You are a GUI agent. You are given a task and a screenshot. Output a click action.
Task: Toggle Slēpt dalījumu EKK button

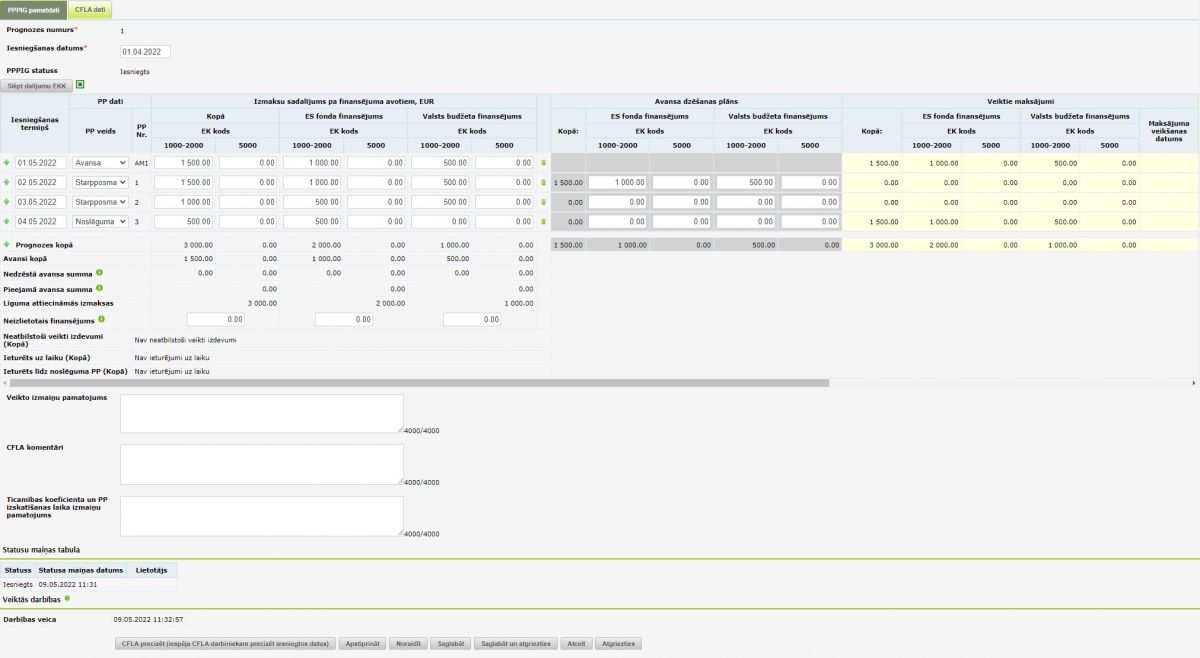click(37, 86)
